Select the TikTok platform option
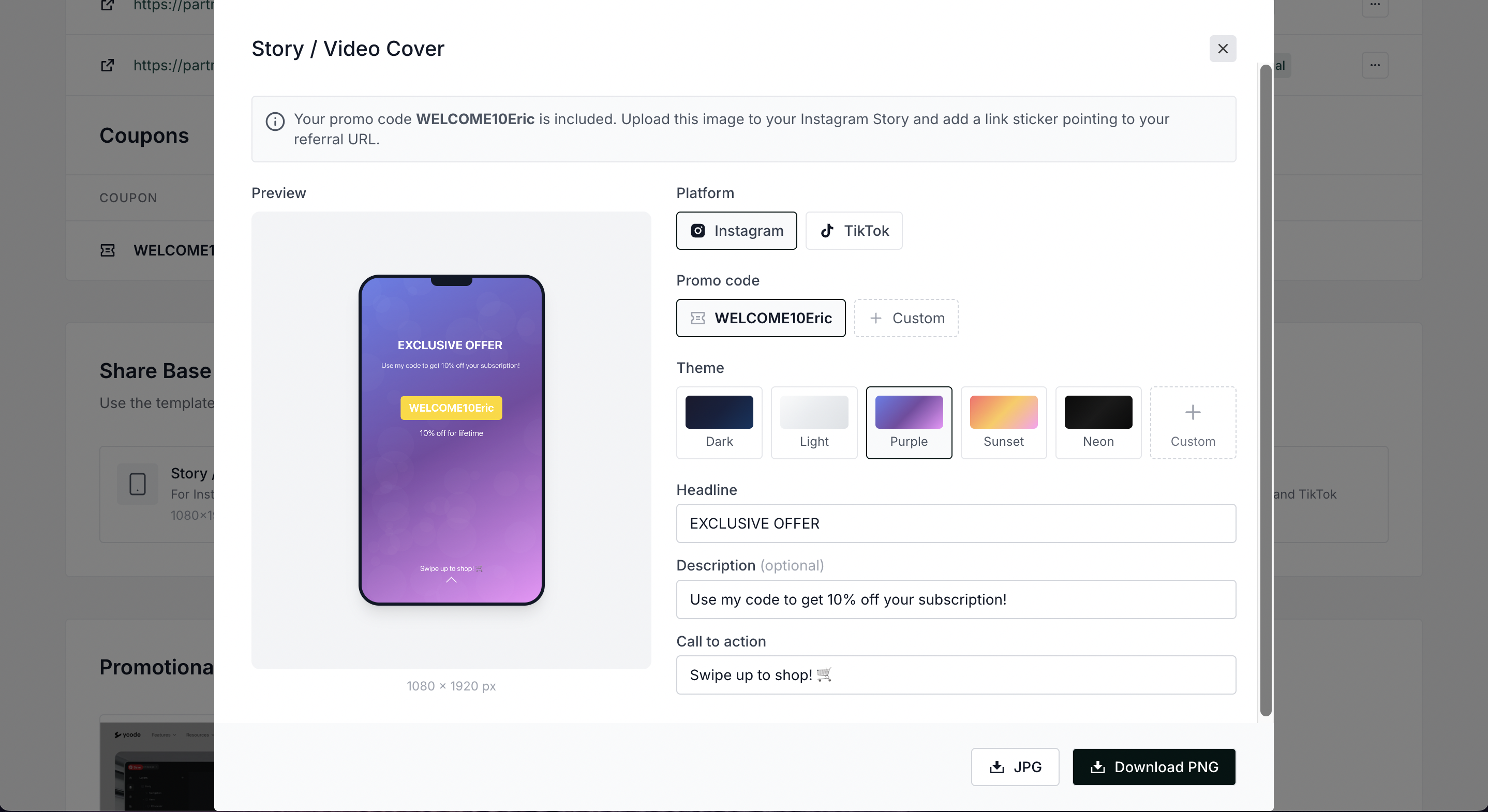Image resolution: width=1488 pixels, height=812 pixels. pos(853,231)
